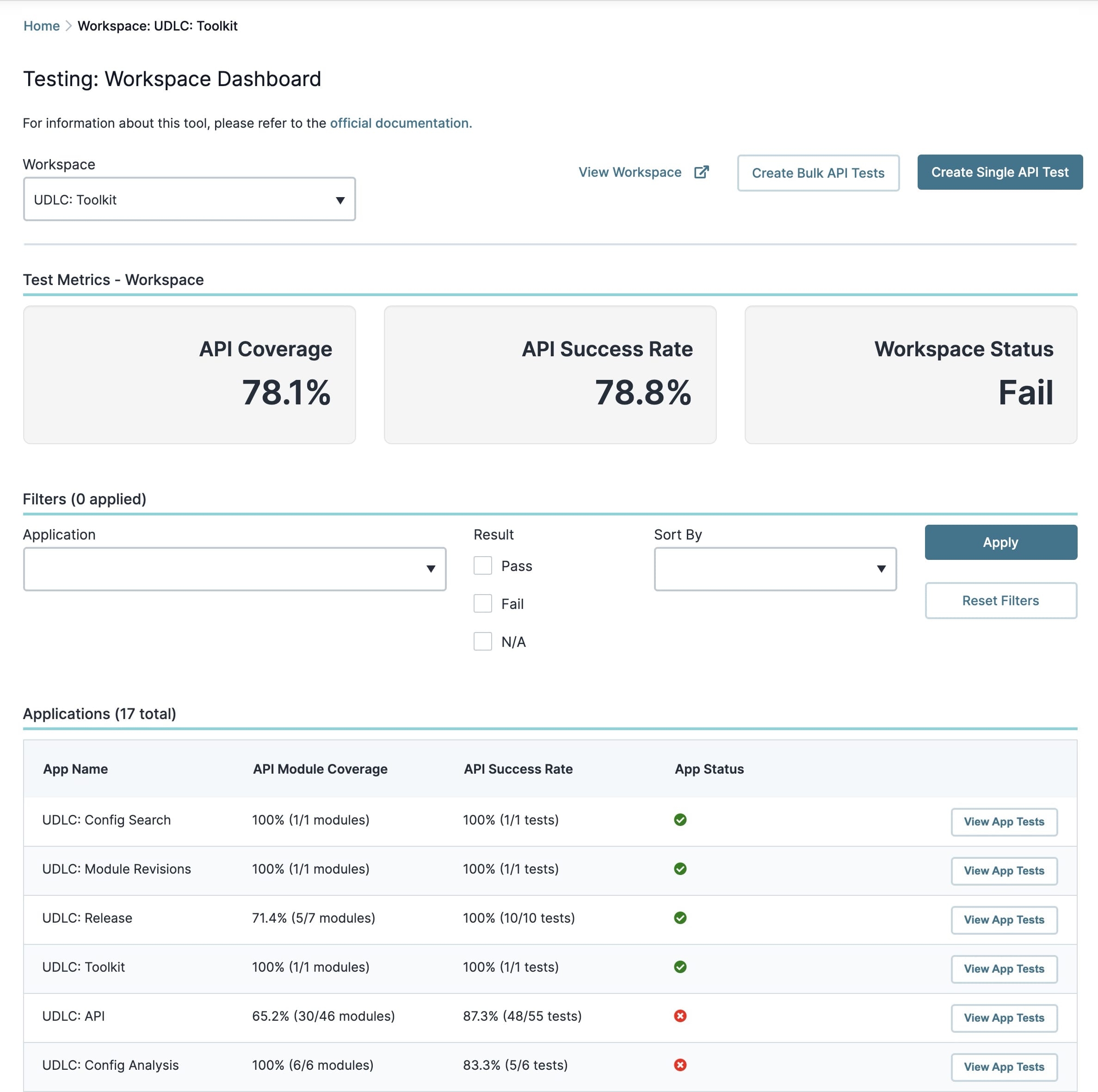1098x1092 pixels.
Task: View App Tests in UDLC: Toolkit row
Action: (1004, 968)
